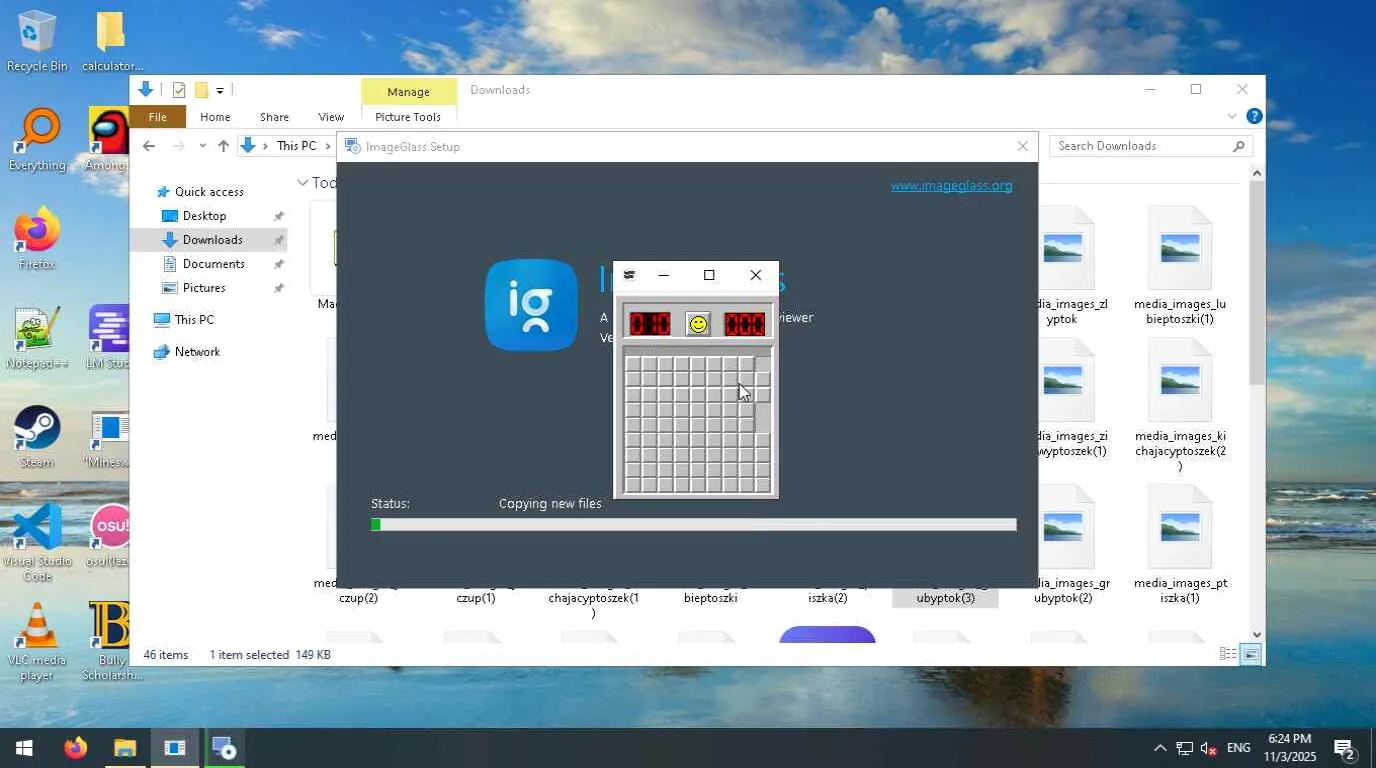This screenshot has height=768, width=1376.
Task: Select the Manage contextual tab
Action: (x=408, y=91)
